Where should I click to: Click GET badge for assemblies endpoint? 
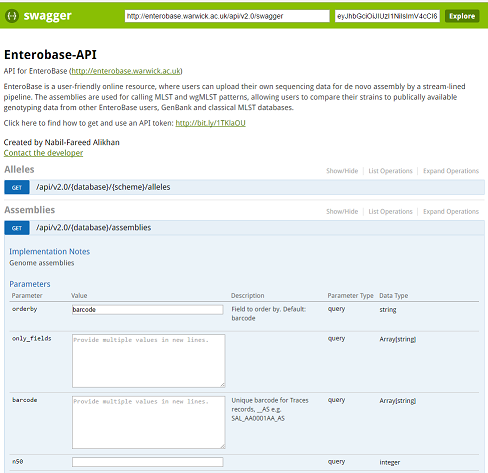point(17,228)
